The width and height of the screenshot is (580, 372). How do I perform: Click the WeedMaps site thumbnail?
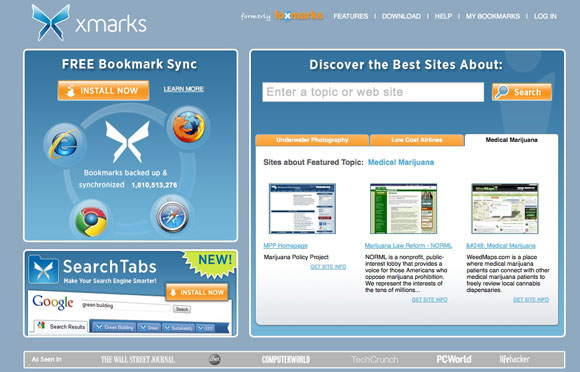[505, 209]
